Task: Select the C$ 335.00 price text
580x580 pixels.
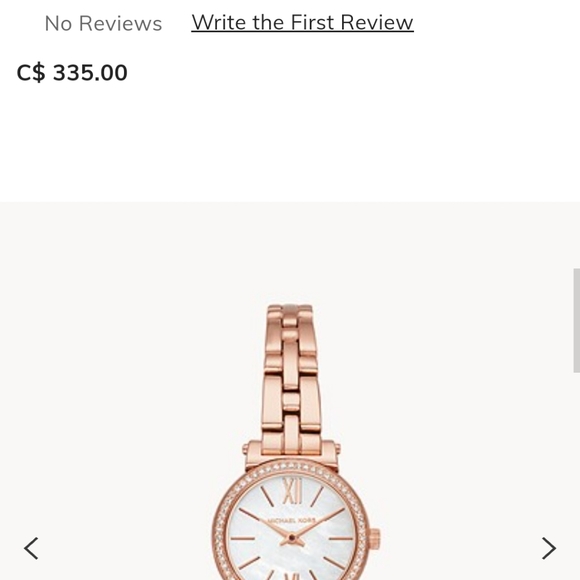Action: 72,72
